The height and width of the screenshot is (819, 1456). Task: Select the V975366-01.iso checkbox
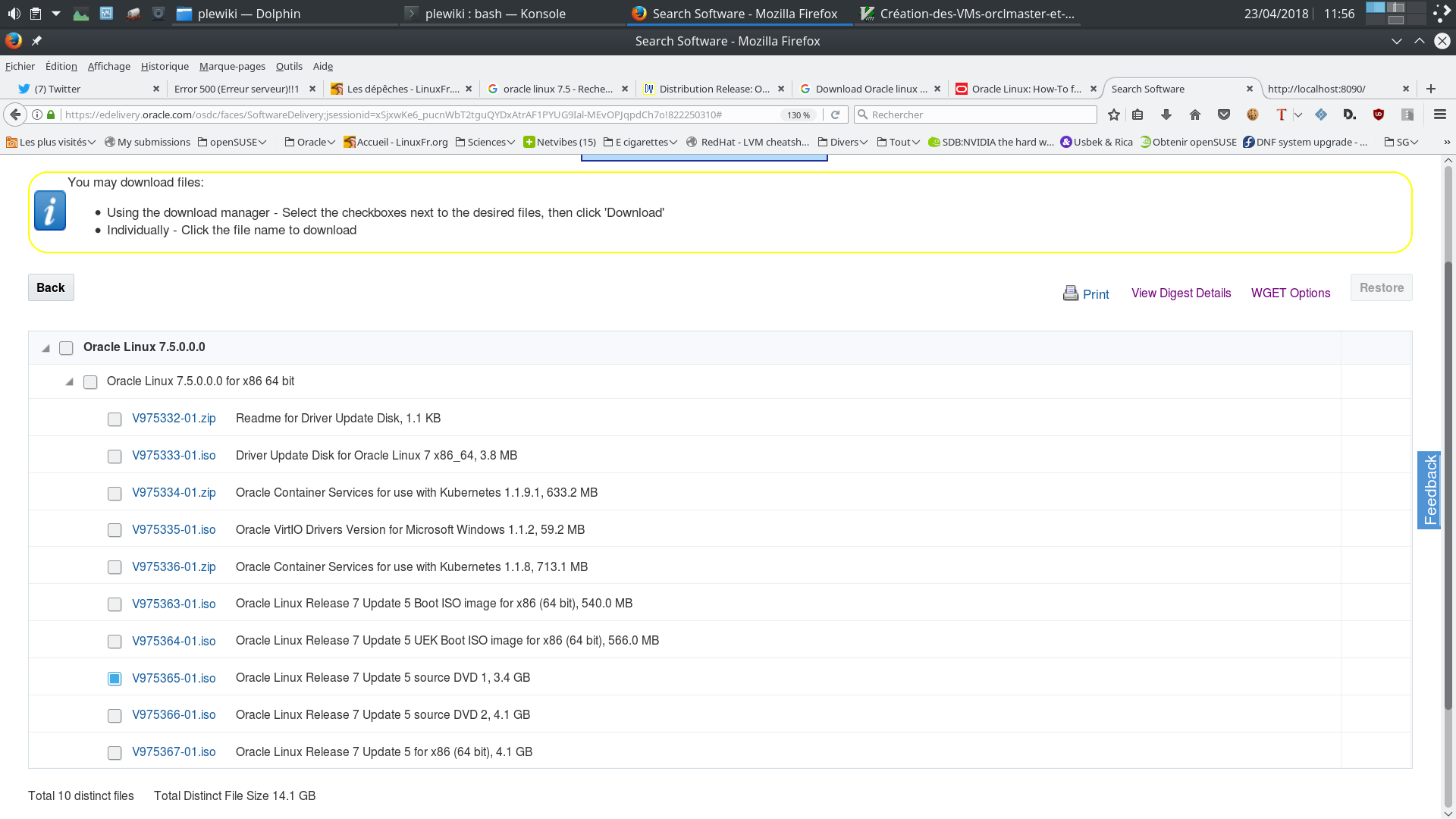[115, 716]
